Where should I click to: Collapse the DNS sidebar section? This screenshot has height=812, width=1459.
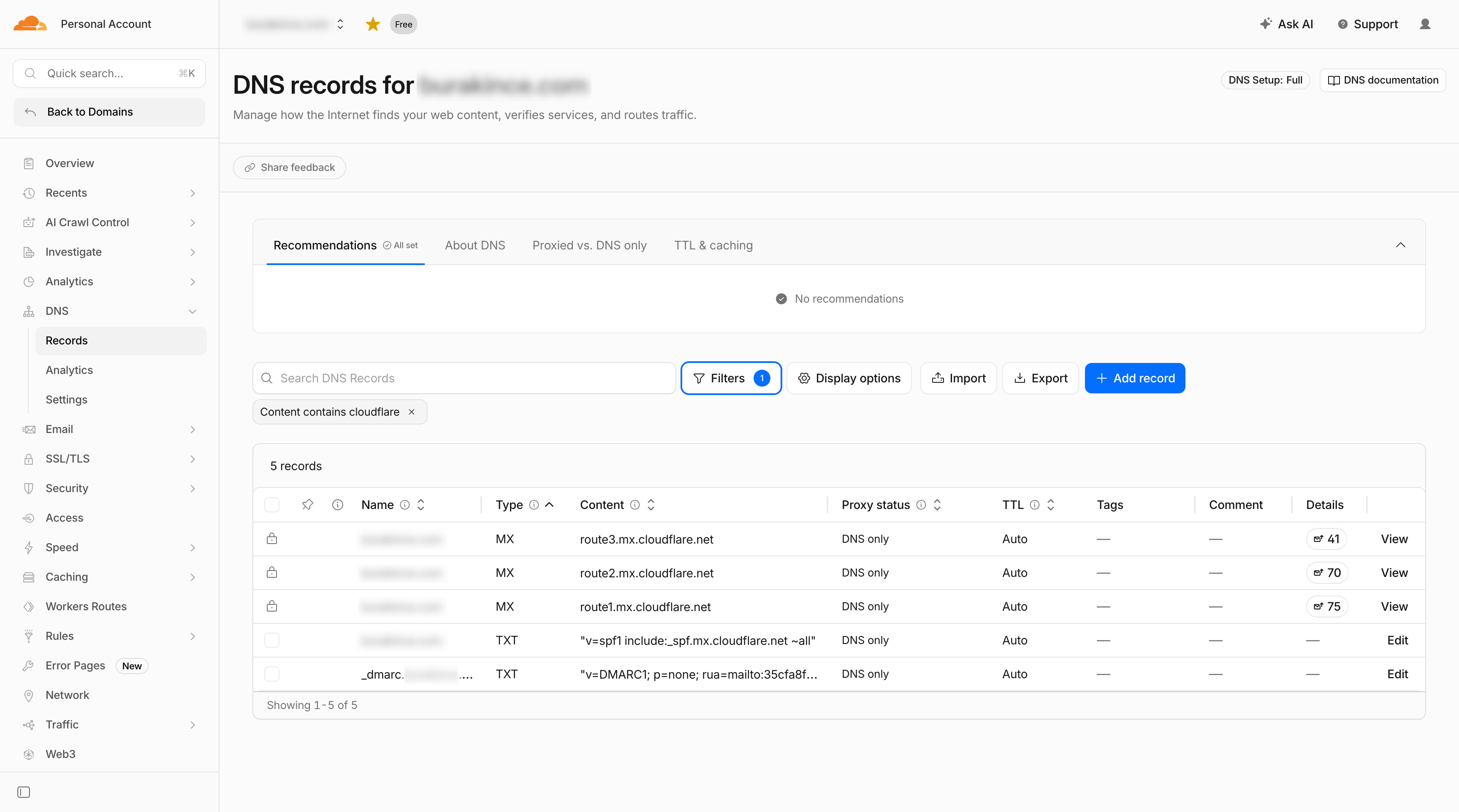[x=193, y=311]
